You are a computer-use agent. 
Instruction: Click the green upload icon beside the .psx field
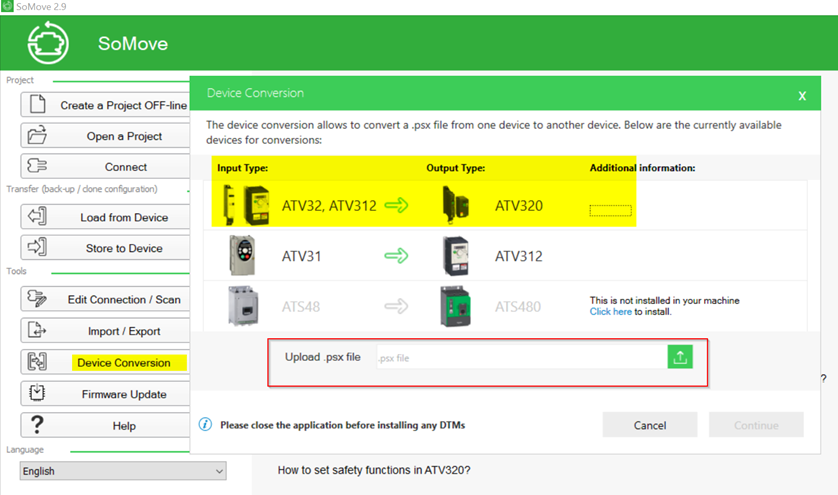[x=680, y=357]
